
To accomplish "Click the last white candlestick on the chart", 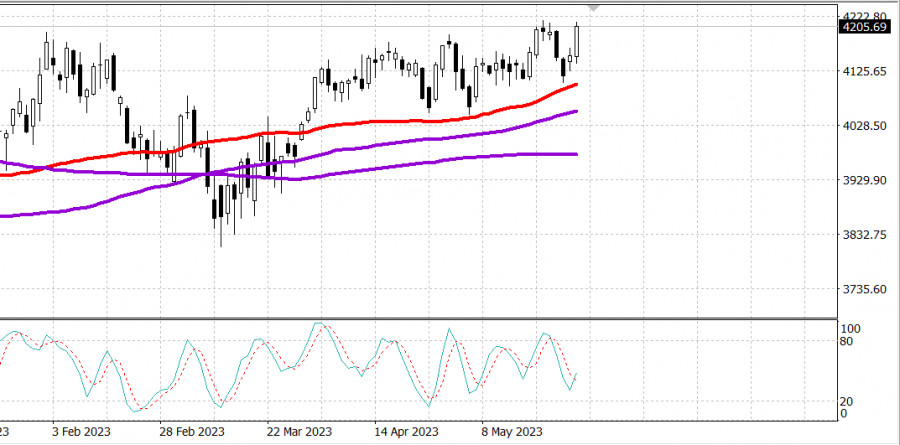I will (x=576, y=40).
